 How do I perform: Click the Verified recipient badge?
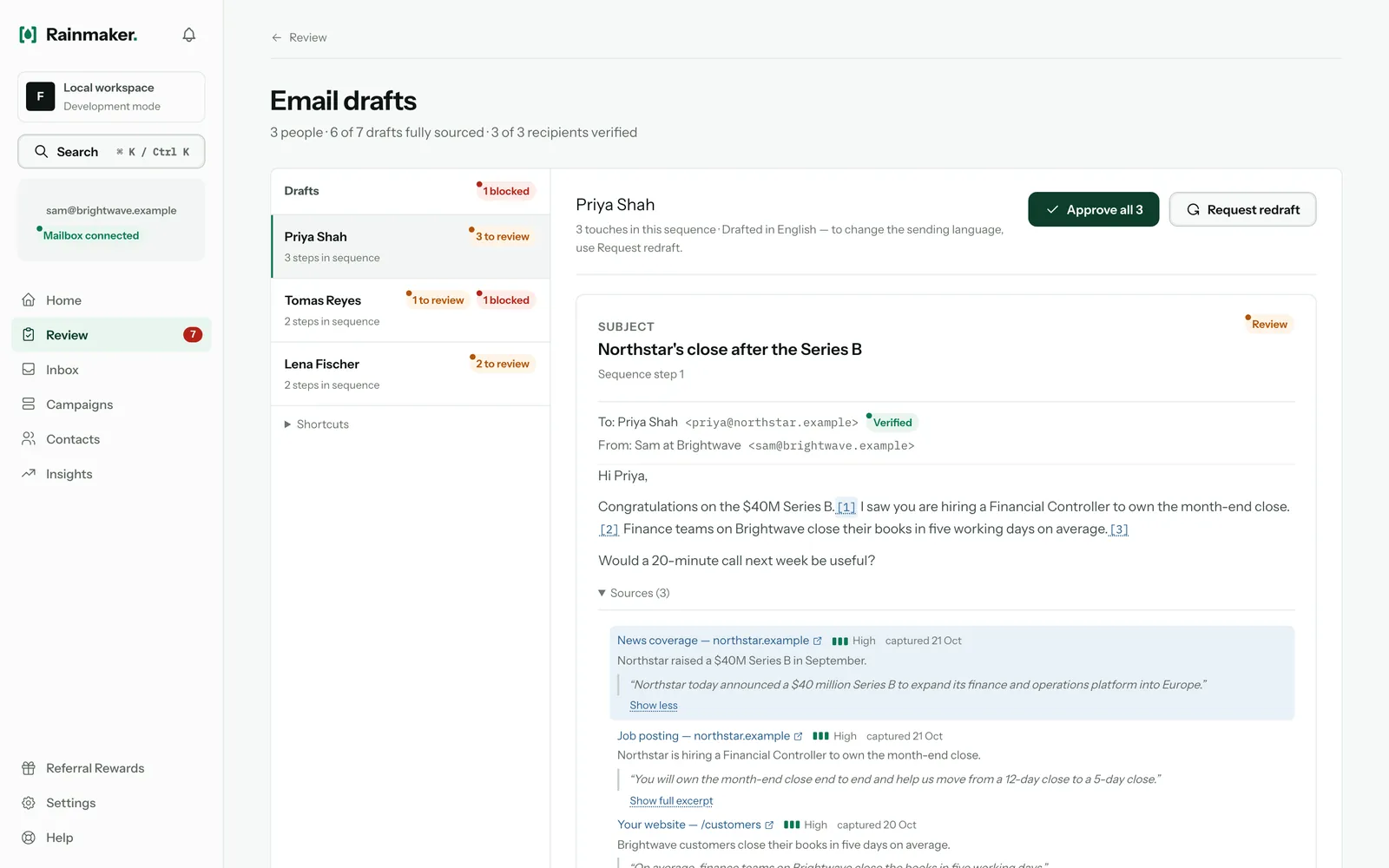click(x=892, y=423)
